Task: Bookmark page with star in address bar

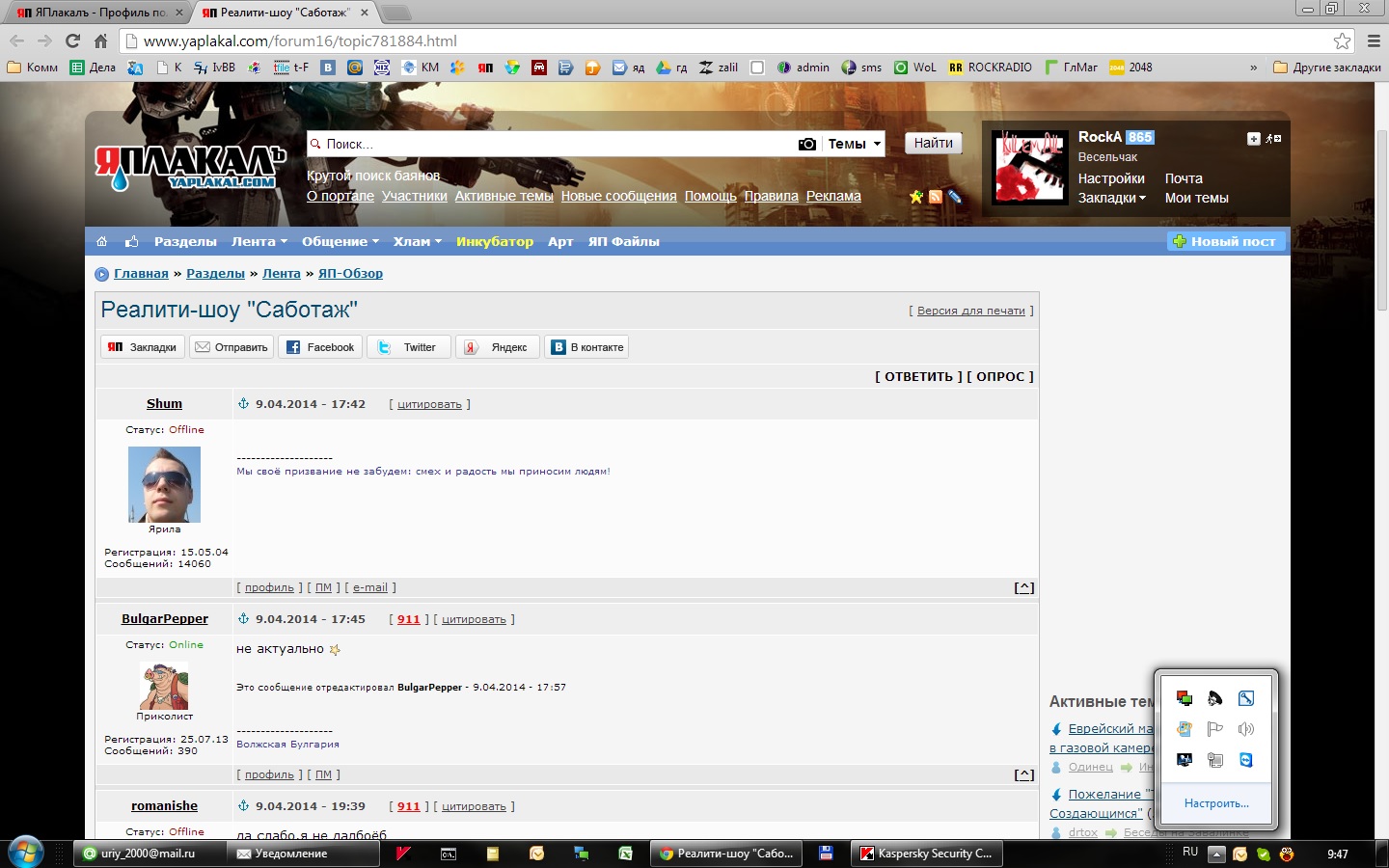Action: click(1342, 41)
